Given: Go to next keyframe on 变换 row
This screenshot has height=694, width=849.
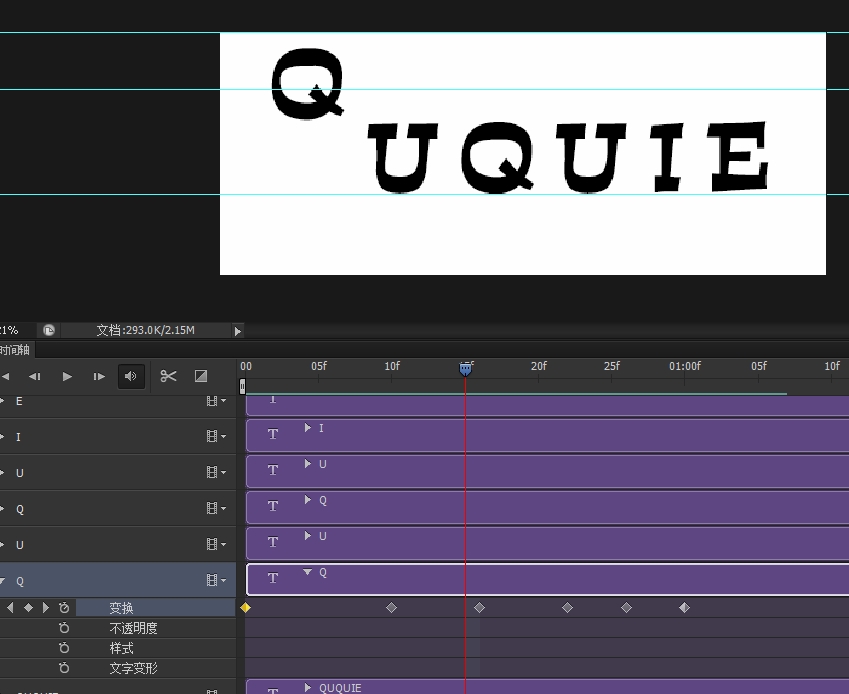Looking at the screenshot, I should tap(46, 608).
